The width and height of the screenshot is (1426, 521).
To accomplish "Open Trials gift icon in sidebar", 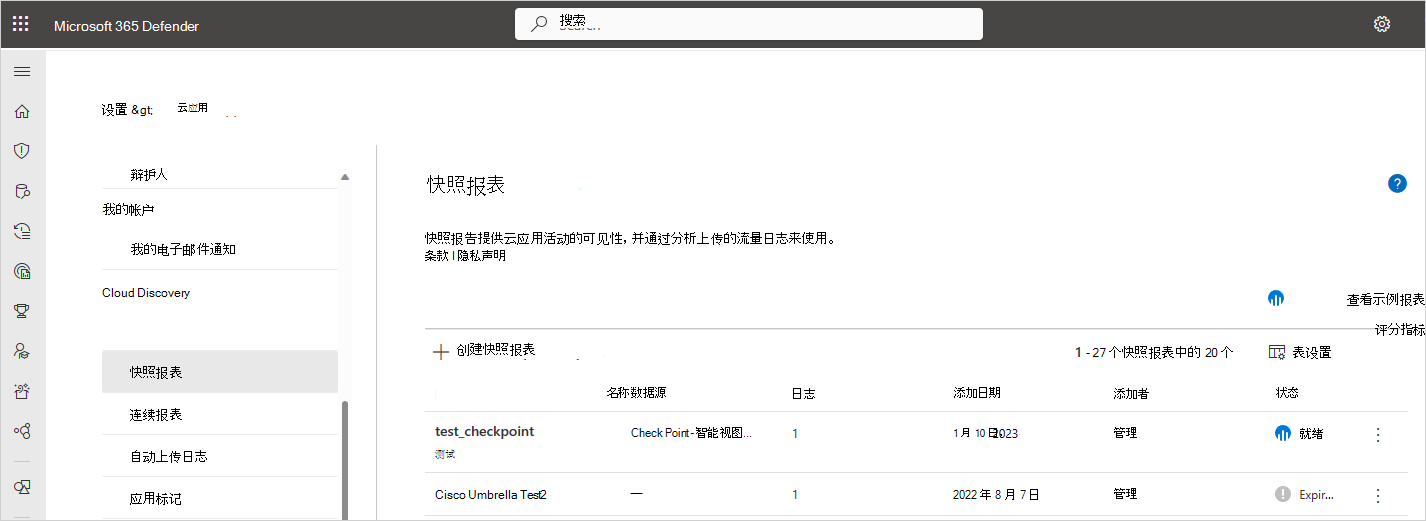I will point(21,391).
